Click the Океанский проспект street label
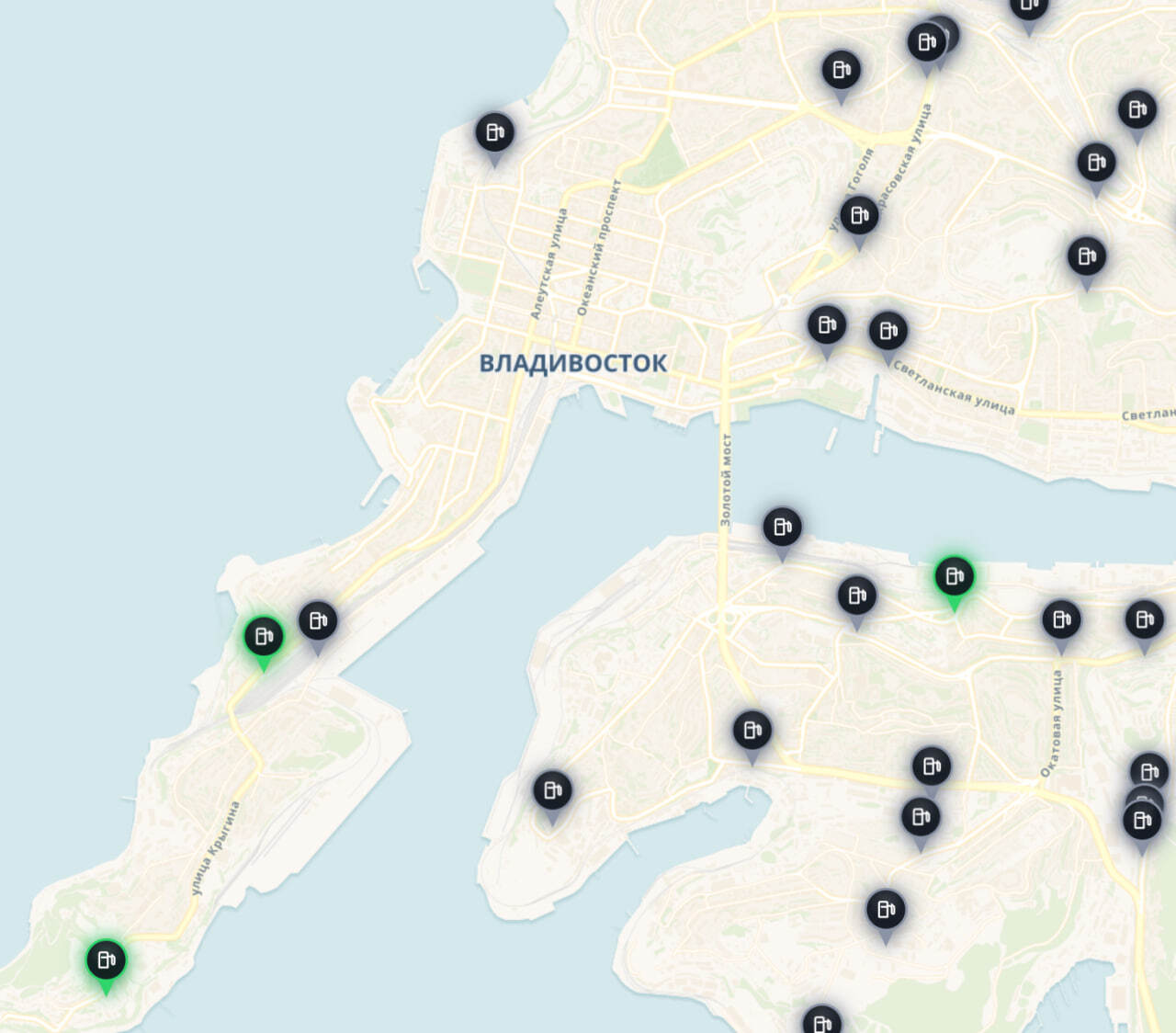Image resolution: width=1176 pixels, height=1033 pixels. (598, 247)
